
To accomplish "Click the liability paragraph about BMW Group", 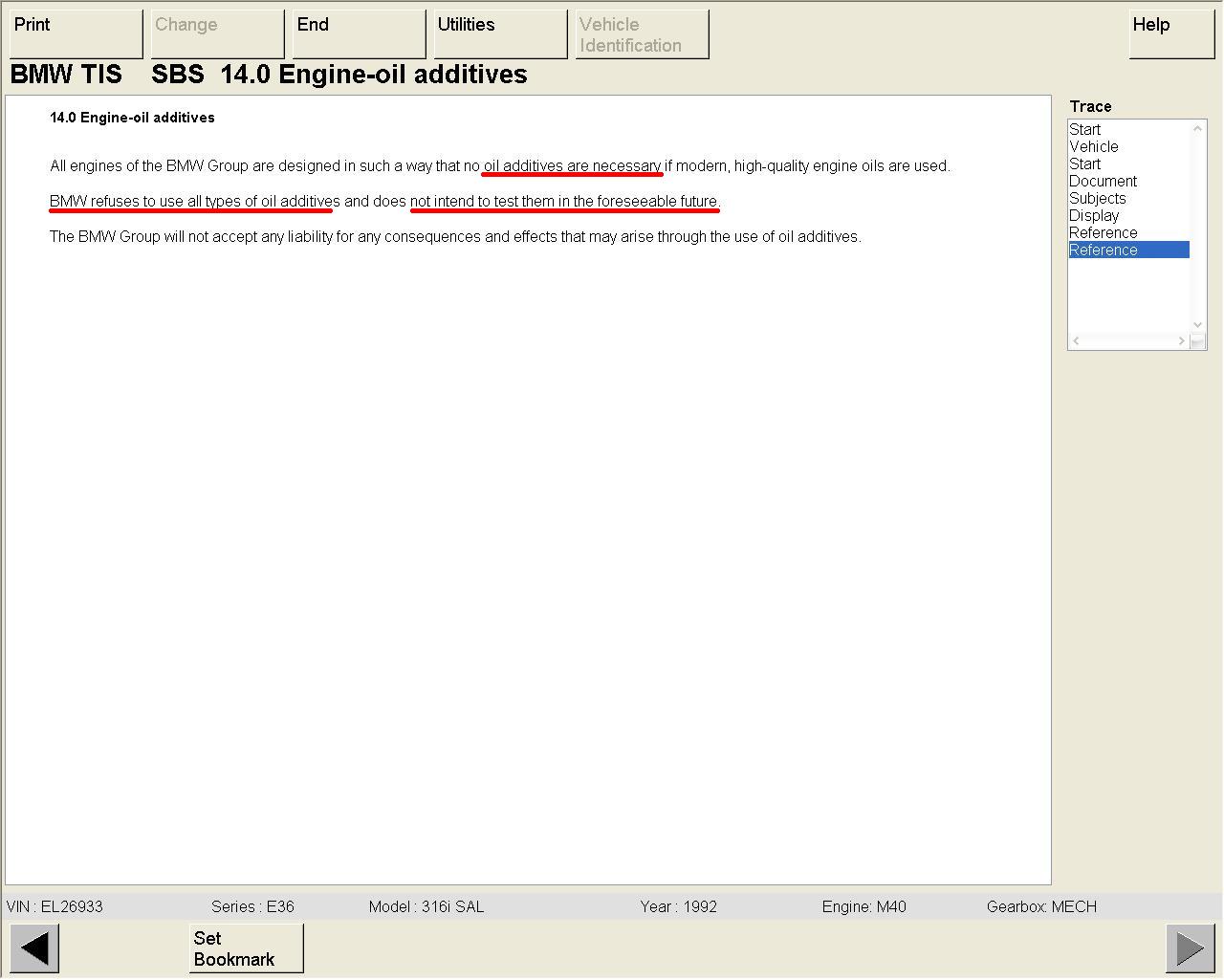I will pos(455,236).
